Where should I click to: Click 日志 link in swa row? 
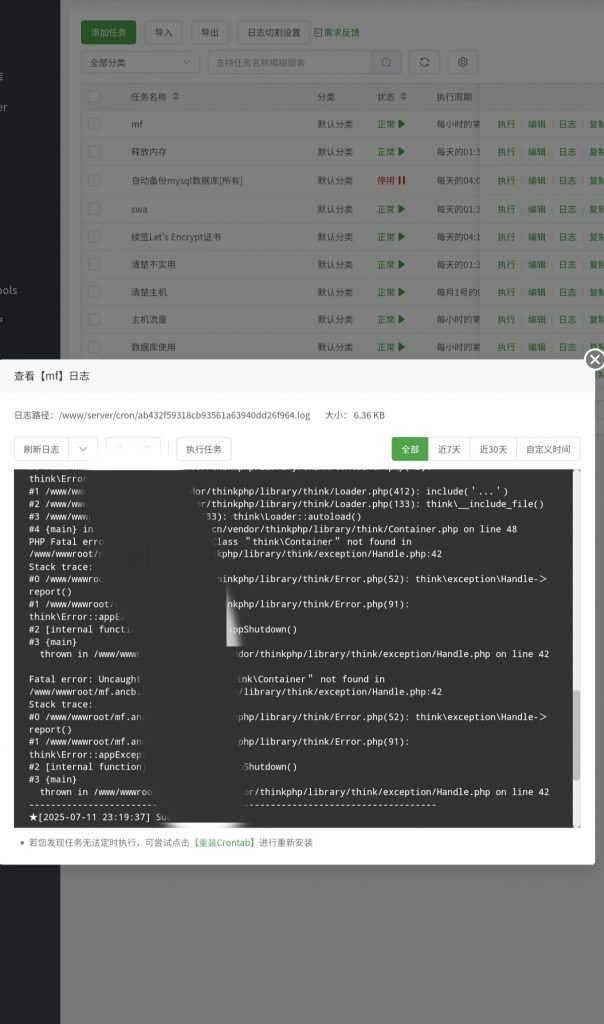567,209
